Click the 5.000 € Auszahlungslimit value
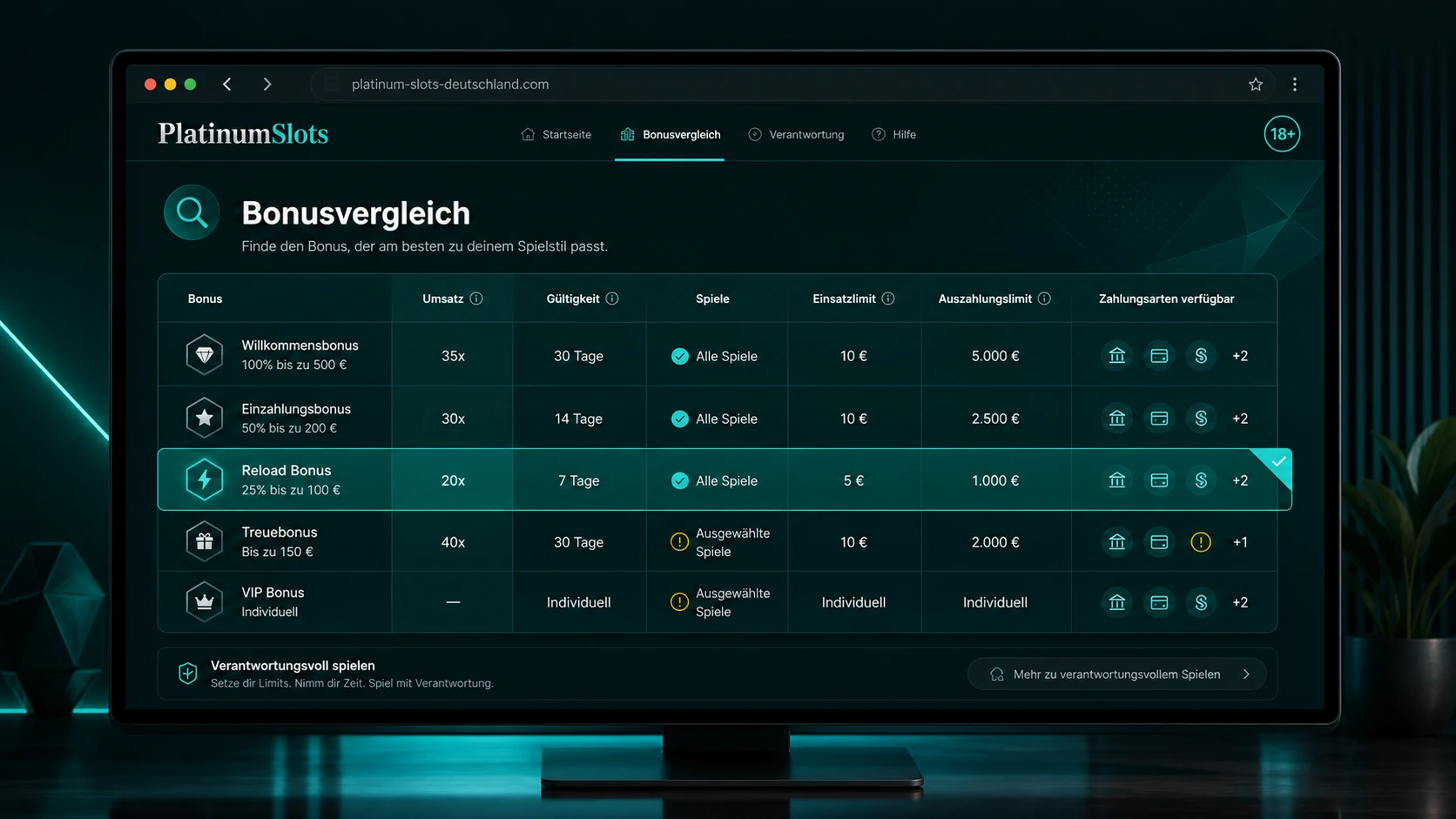 point(995,355)
